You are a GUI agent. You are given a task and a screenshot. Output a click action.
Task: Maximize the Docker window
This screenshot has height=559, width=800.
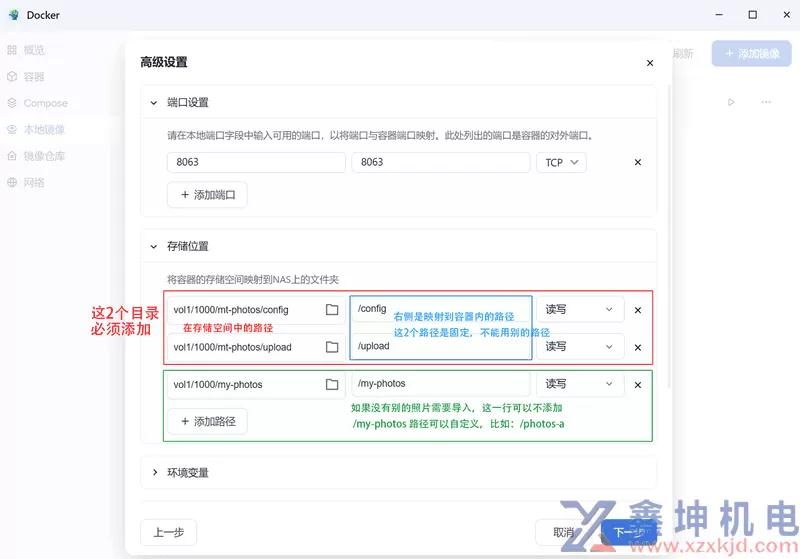[753, 15]
